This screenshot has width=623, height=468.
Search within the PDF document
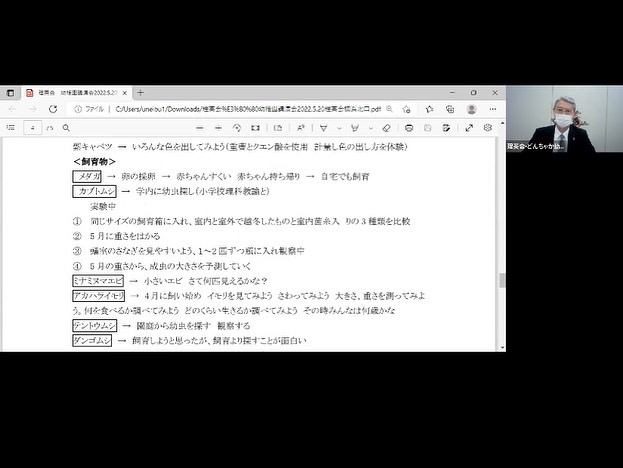[x=66, y=128]
